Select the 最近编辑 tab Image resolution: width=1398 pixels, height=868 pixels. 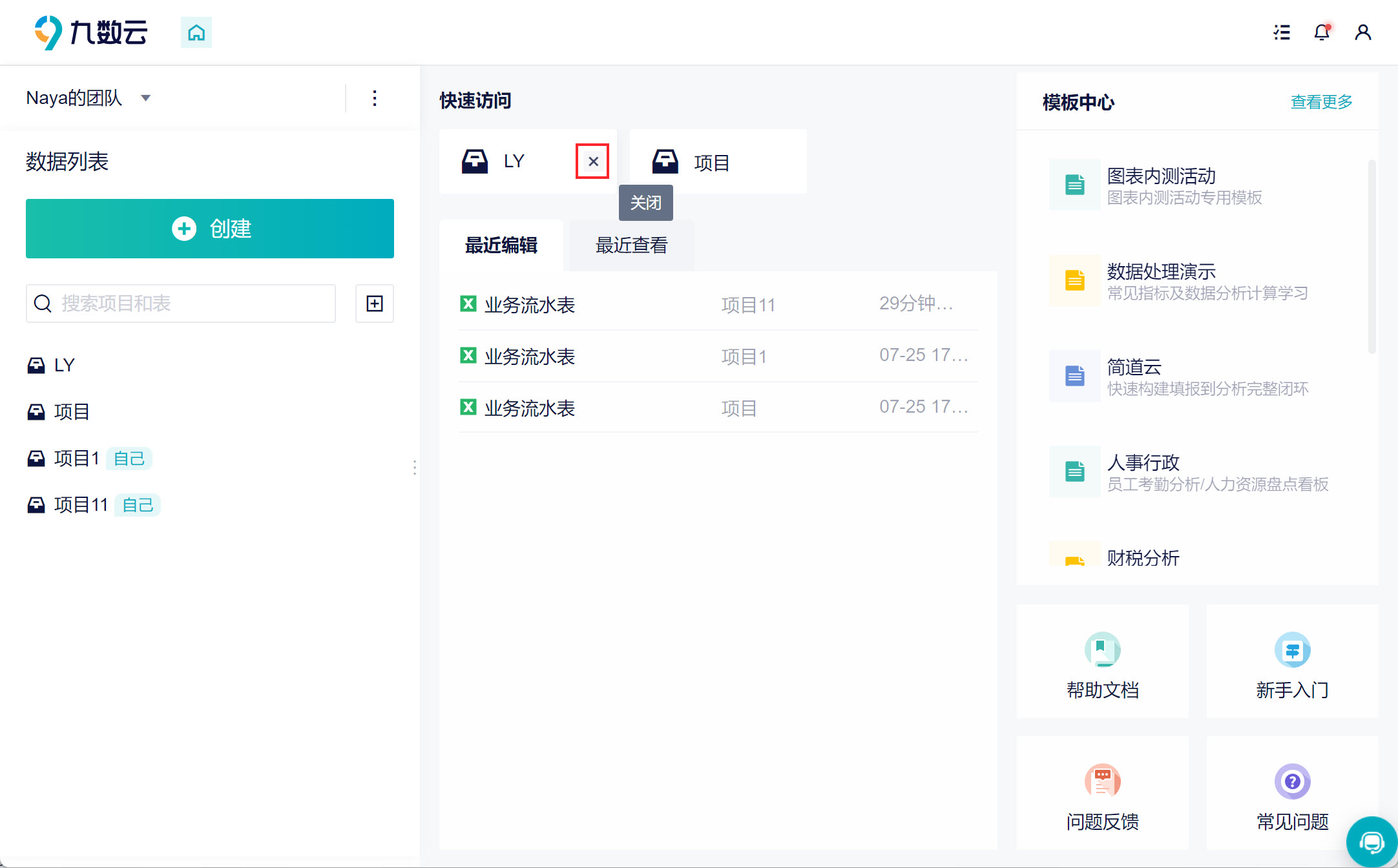tap(501, 245)
